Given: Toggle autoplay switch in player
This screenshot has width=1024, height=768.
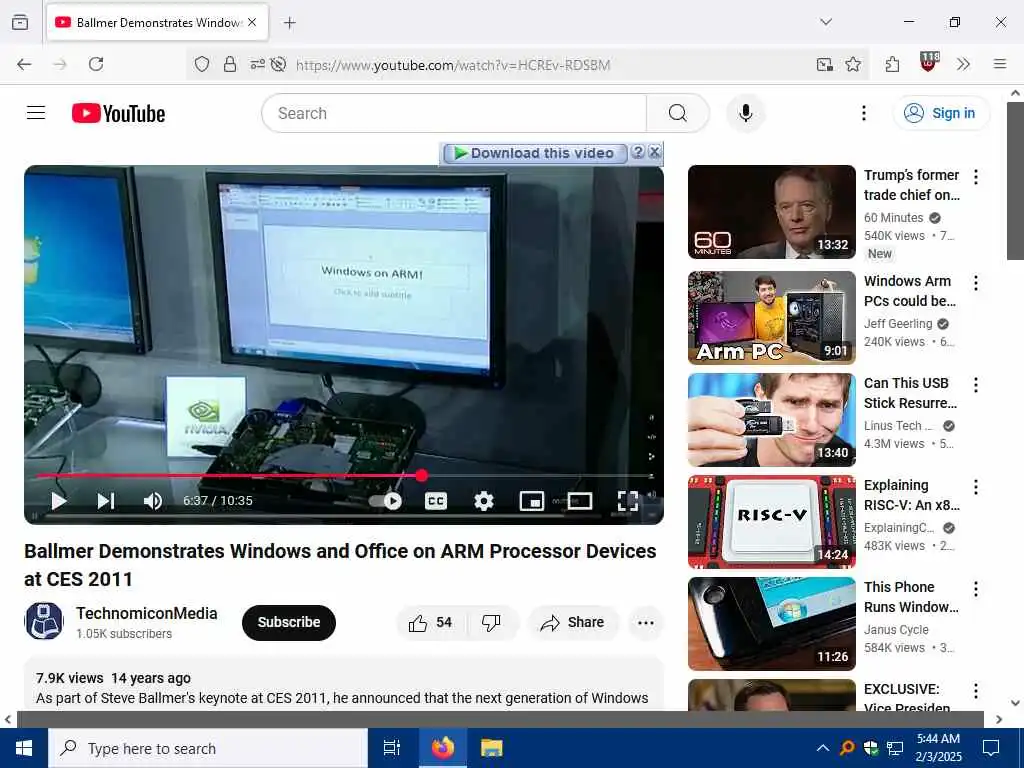Looking at the screenshot, I should pyautogui.click(x=385, y=501).
